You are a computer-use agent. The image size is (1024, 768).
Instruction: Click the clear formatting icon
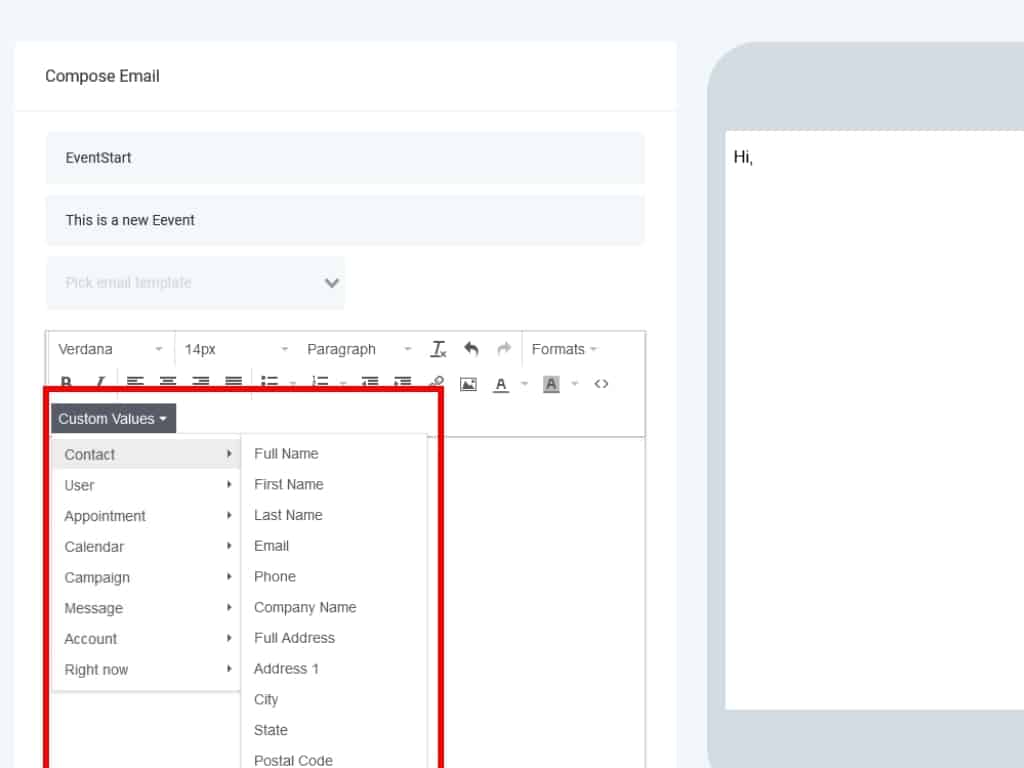tap(438, 349)
